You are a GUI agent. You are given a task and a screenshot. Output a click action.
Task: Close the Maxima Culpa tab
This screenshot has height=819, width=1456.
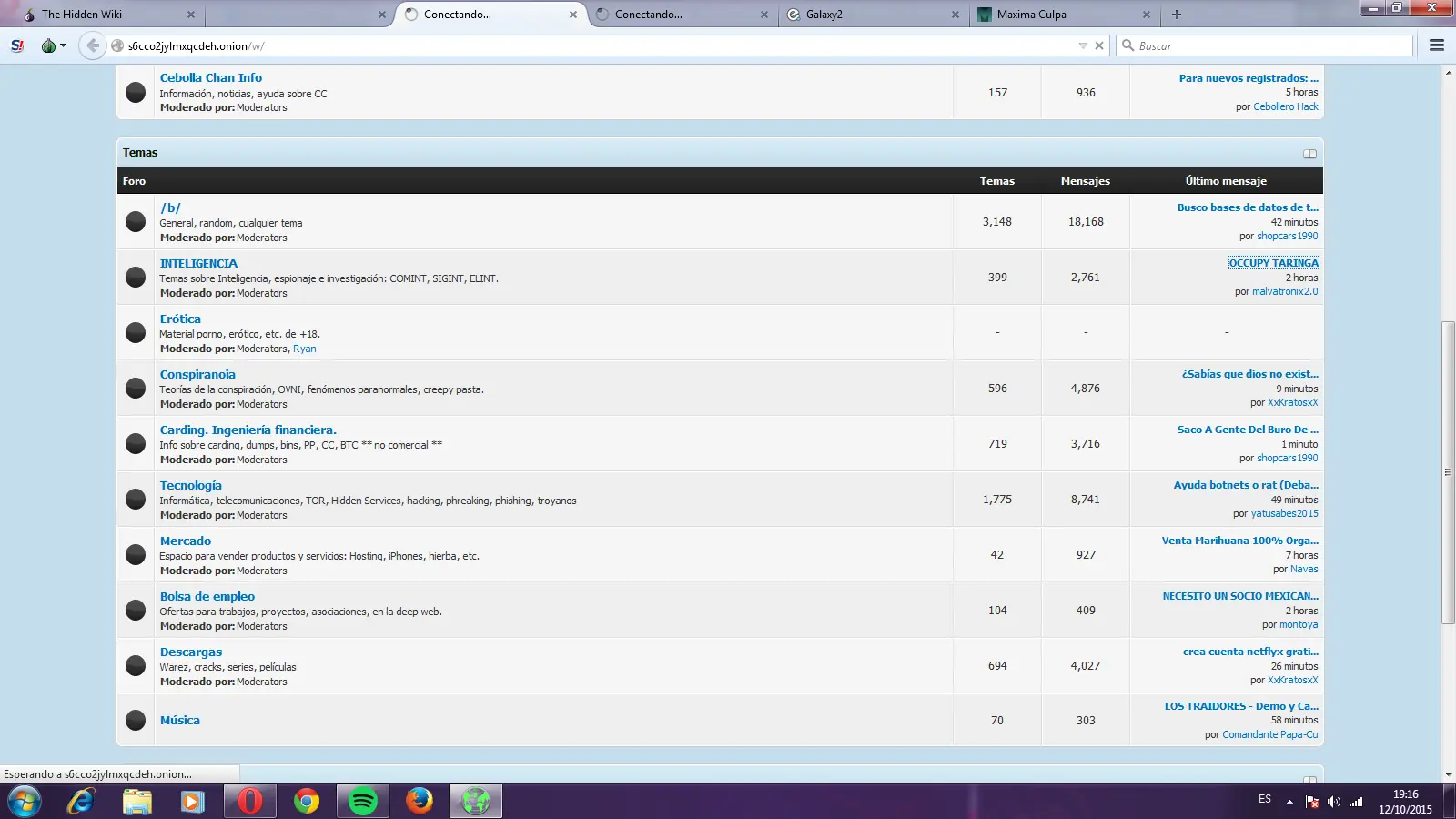[x=1147, y=15]
